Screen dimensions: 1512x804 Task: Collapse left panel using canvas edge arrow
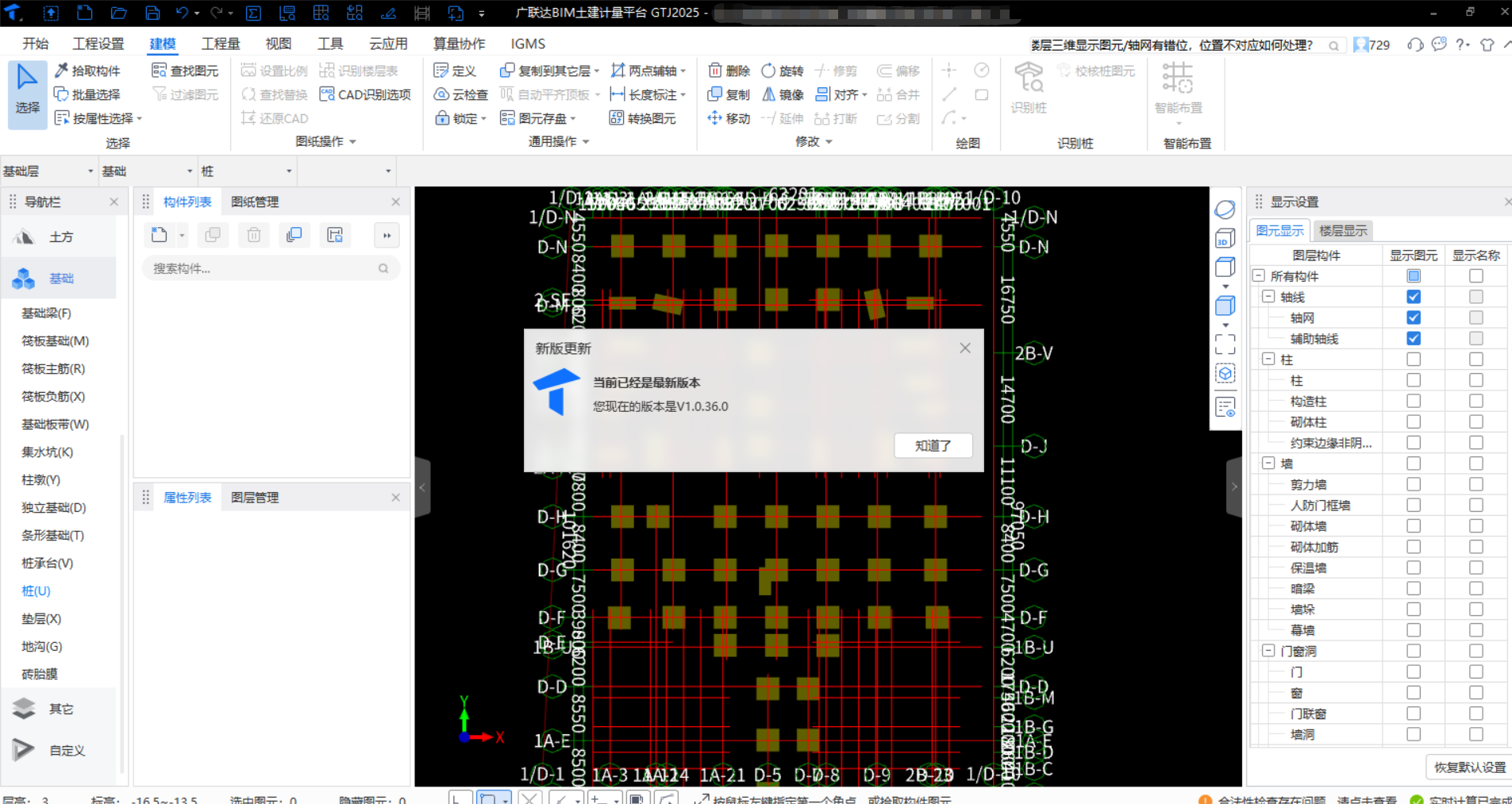422,487
